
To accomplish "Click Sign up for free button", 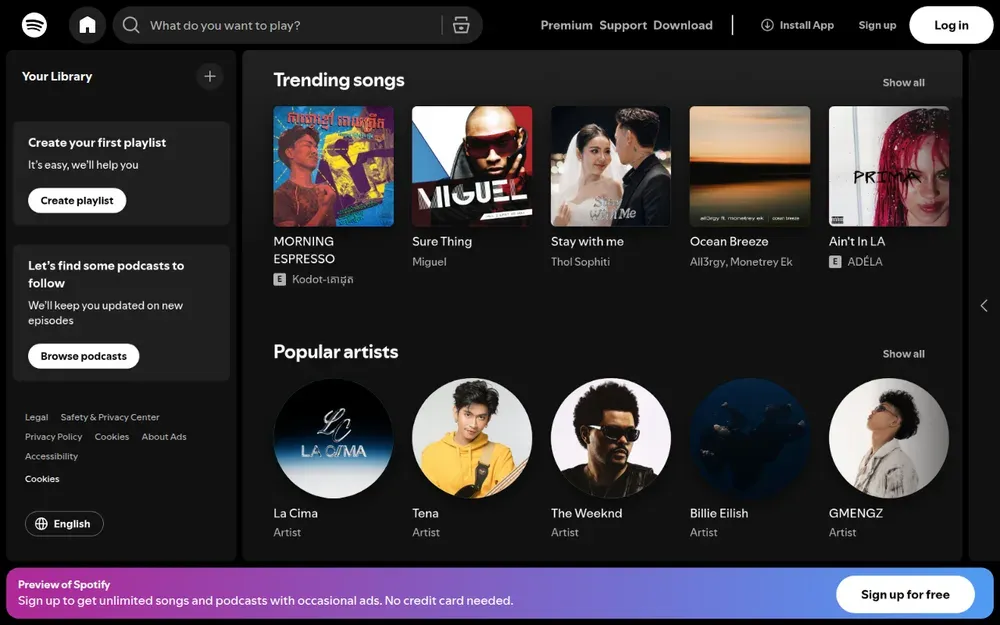I will [x=905, y=594].
